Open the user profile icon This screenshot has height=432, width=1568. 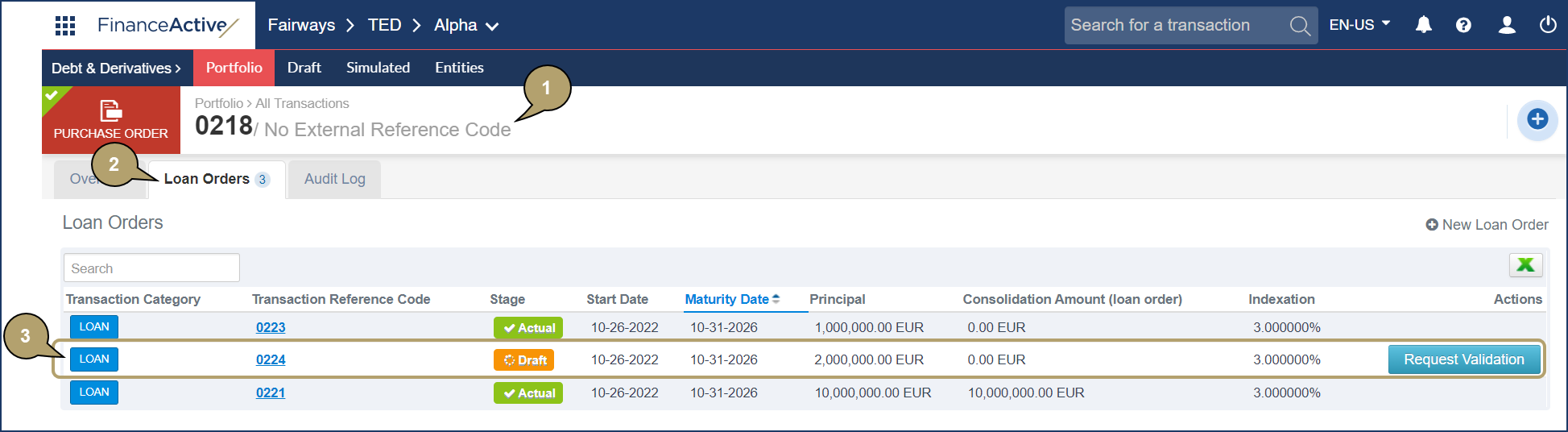tap(1506, 25)
